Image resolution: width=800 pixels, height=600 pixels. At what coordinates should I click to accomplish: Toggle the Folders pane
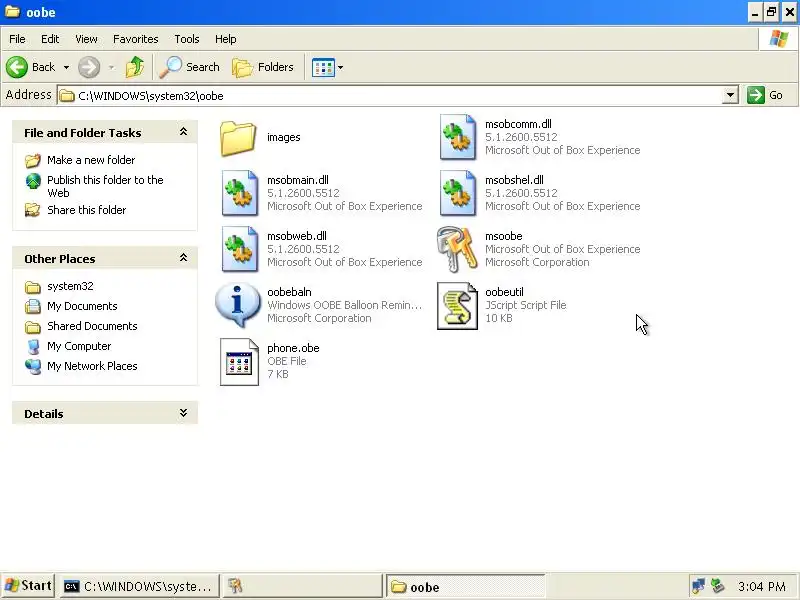click(x=263, y=67)
